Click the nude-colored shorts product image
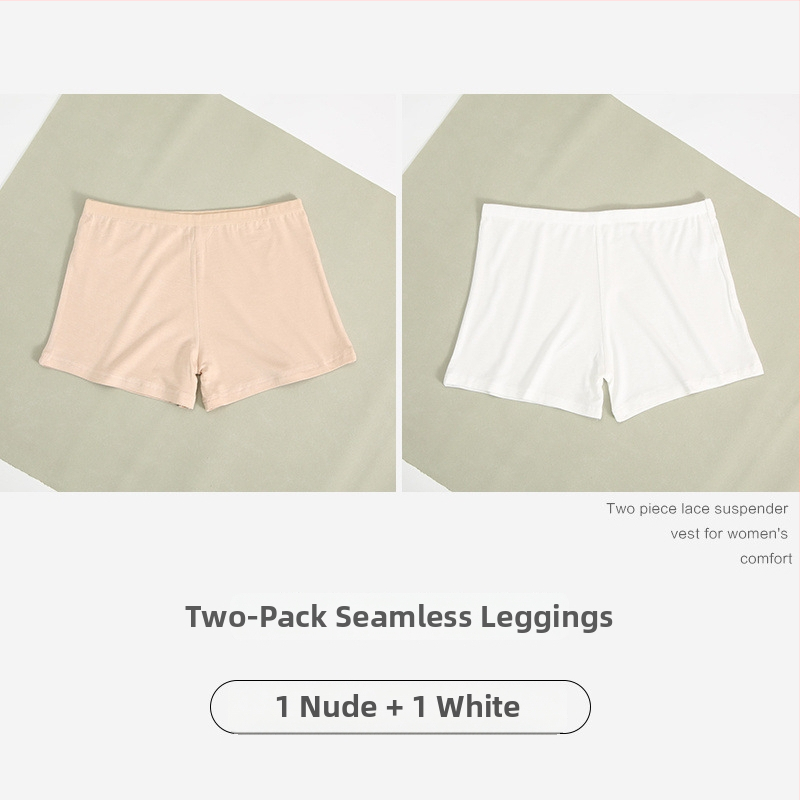The height and width of the screenshot is (800, 800). [x=197, y=292]
